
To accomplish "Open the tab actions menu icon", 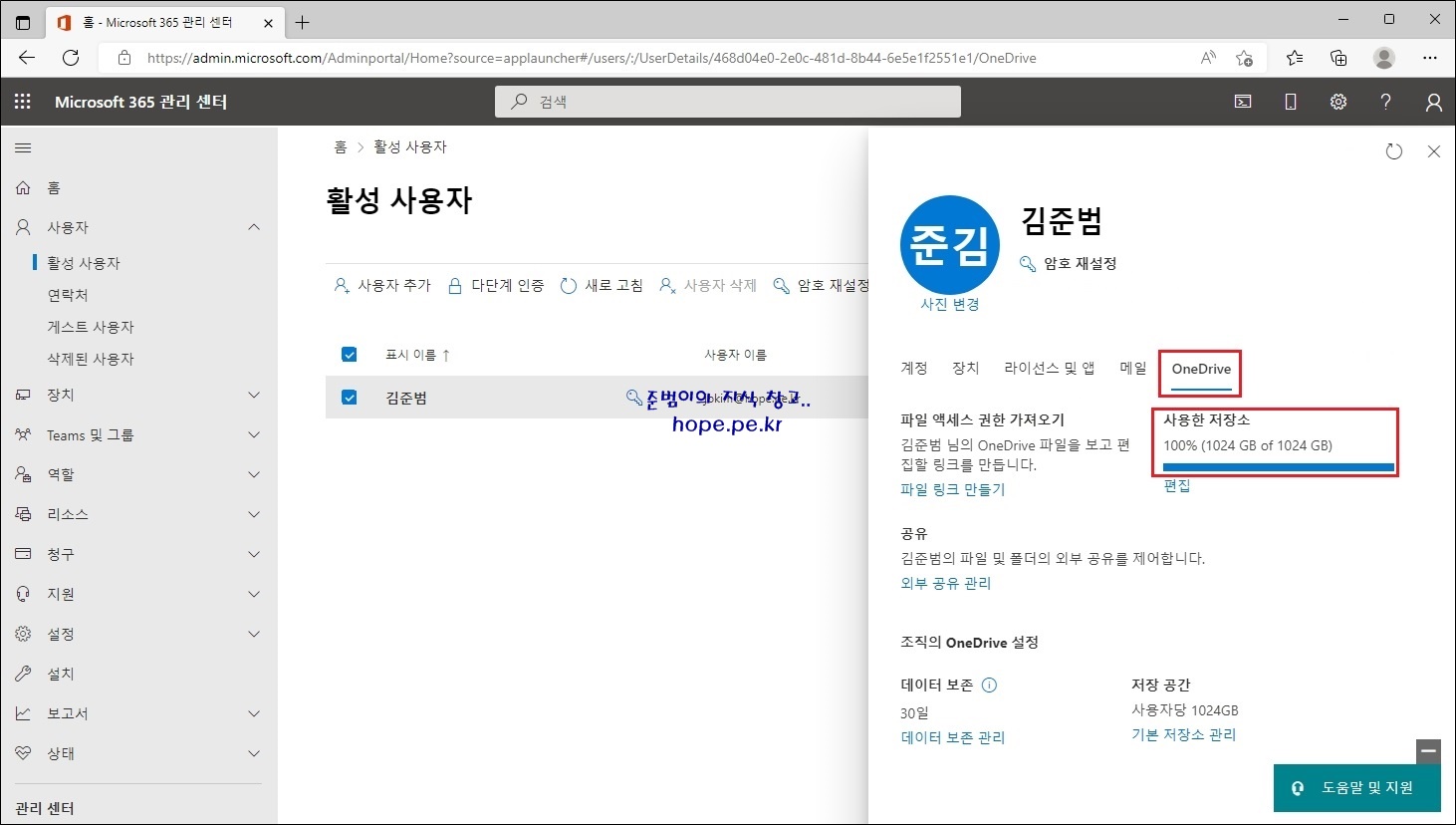I will click(24, 22).
